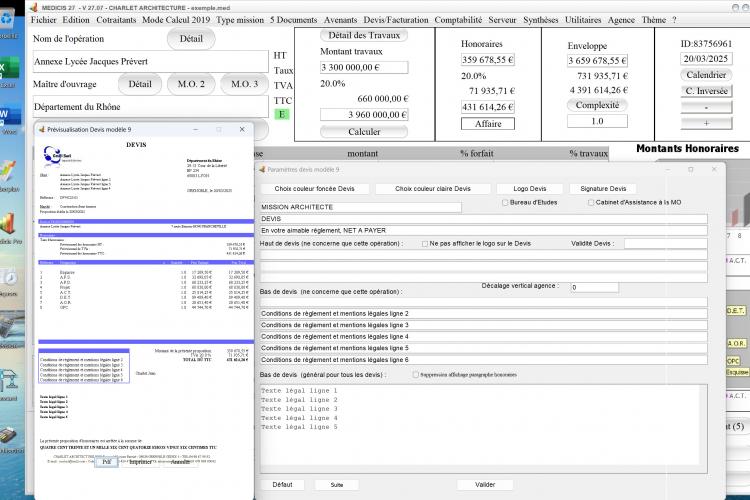Screen dimensions: 750x500
Task: Click the Montant travaux field 3 300 000,00 €
Action: point(364,67)
